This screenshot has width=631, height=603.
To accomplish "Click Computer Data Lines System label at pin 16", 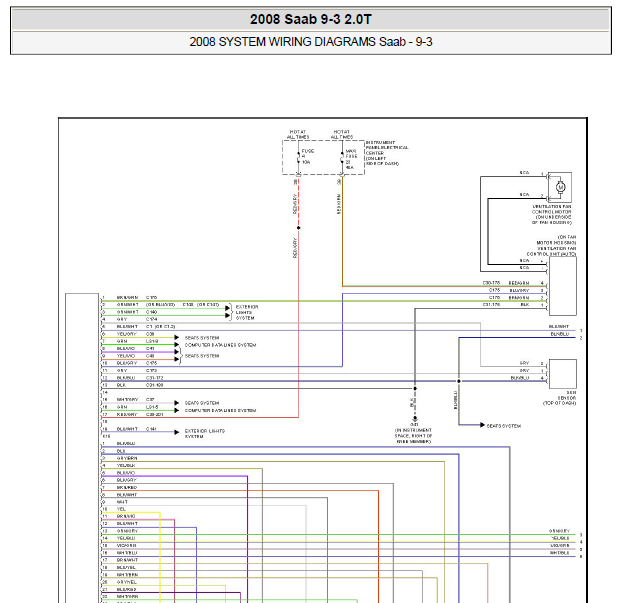I will pyautogui.click(x=220, y=411).
